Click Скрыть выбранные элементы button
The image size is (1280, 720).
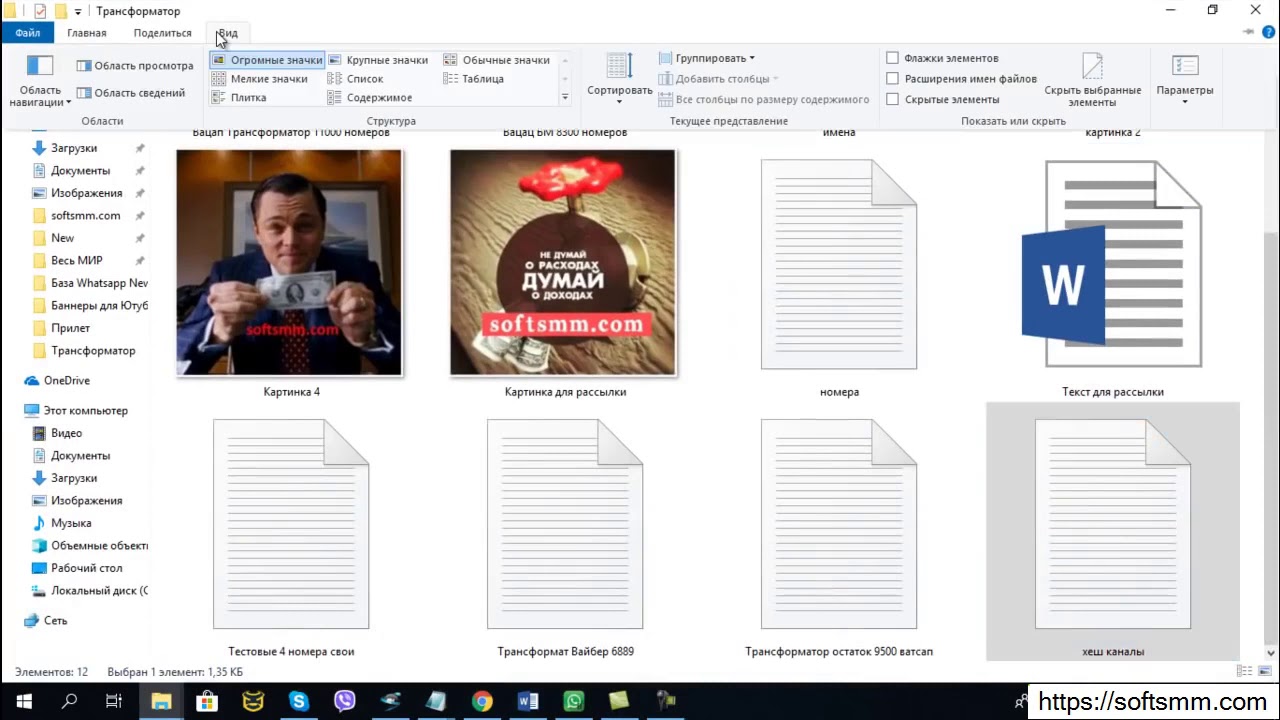coord(1092,81)
